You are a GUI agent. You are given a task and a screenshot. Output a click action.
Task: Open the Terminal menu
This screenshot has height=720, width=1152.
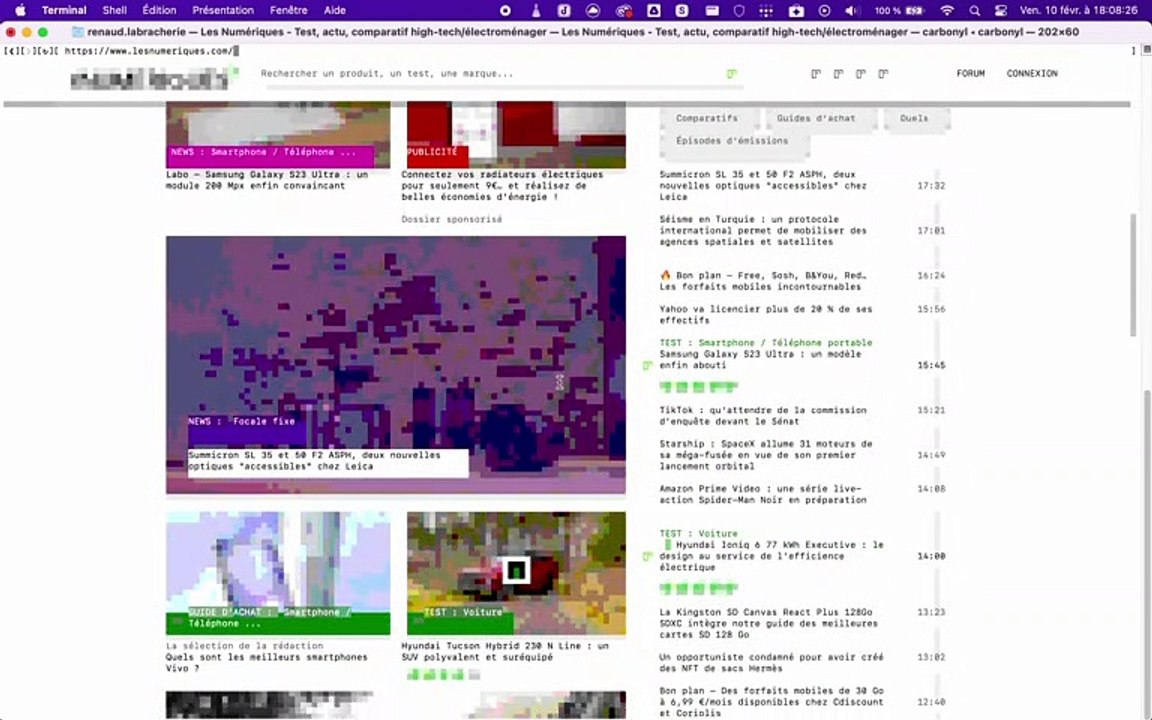click(x=64, y=10)
